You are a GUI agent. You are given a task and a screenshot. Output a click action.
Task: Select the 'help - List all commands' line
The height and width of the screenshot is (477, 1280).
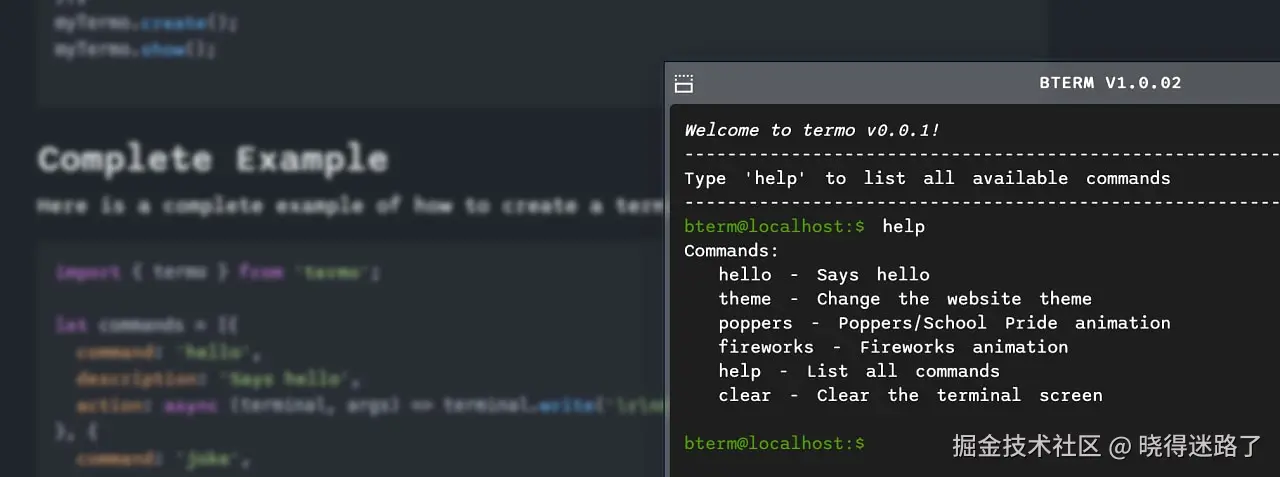(x=858, y=371)
